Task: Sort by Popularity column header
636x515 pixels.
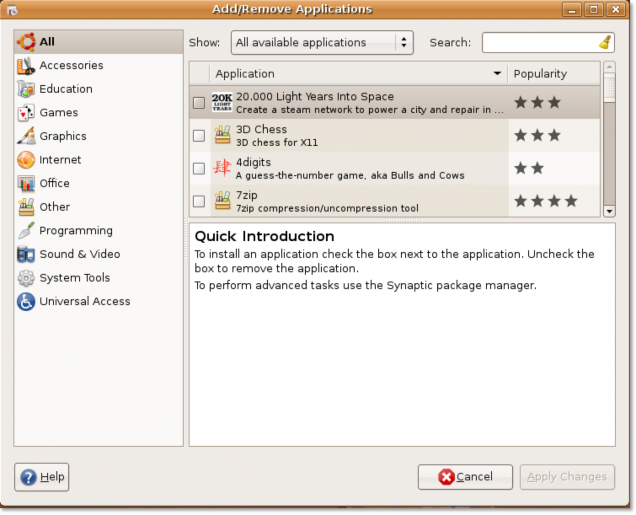Action: (x=554, y=74)
